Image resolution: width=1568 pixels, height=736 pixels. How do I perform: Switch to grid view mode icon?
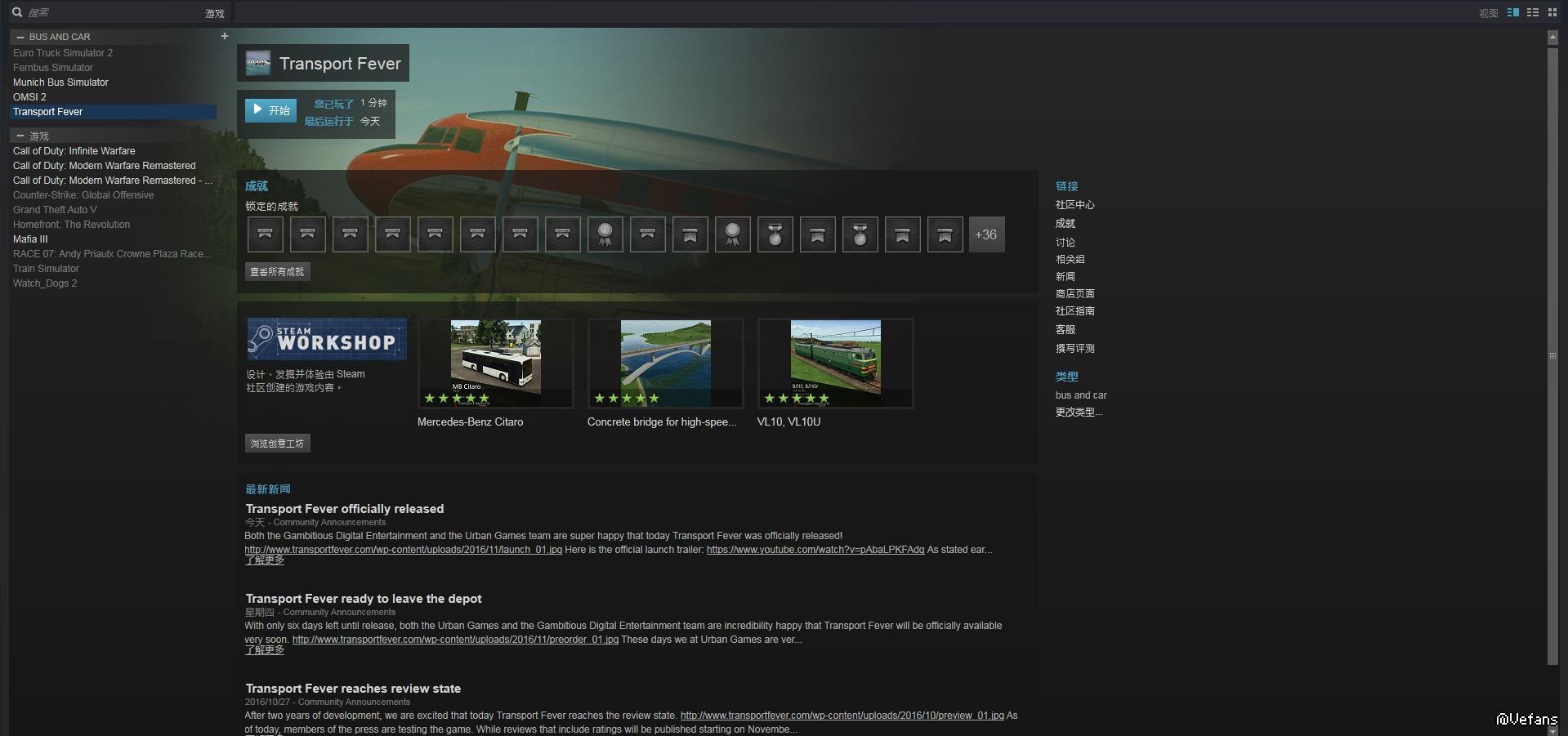(1552, 12)
